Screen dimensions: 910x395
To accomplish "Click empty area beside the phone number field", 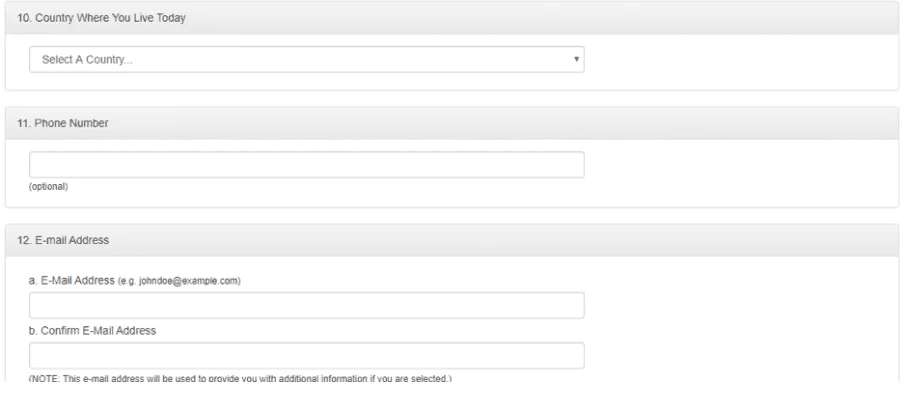I will 740,165.
